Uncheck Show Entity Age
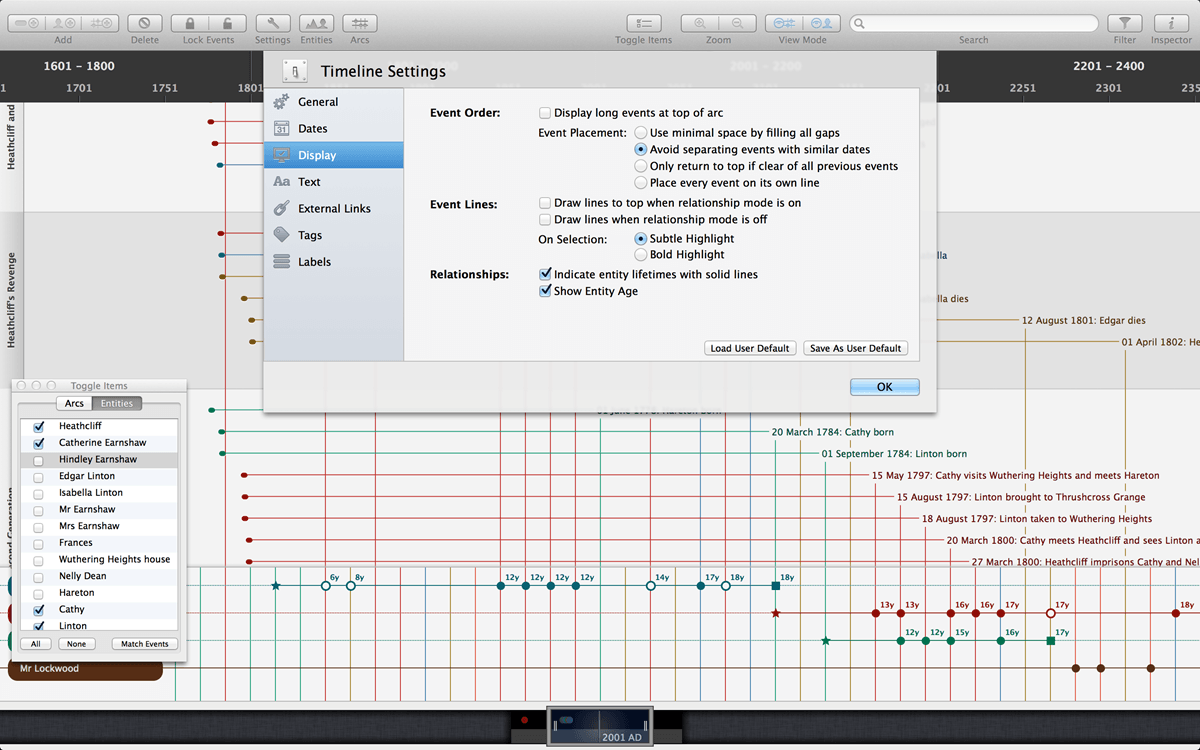Viewport: 1200px width, 750px height. click(545, 291)
